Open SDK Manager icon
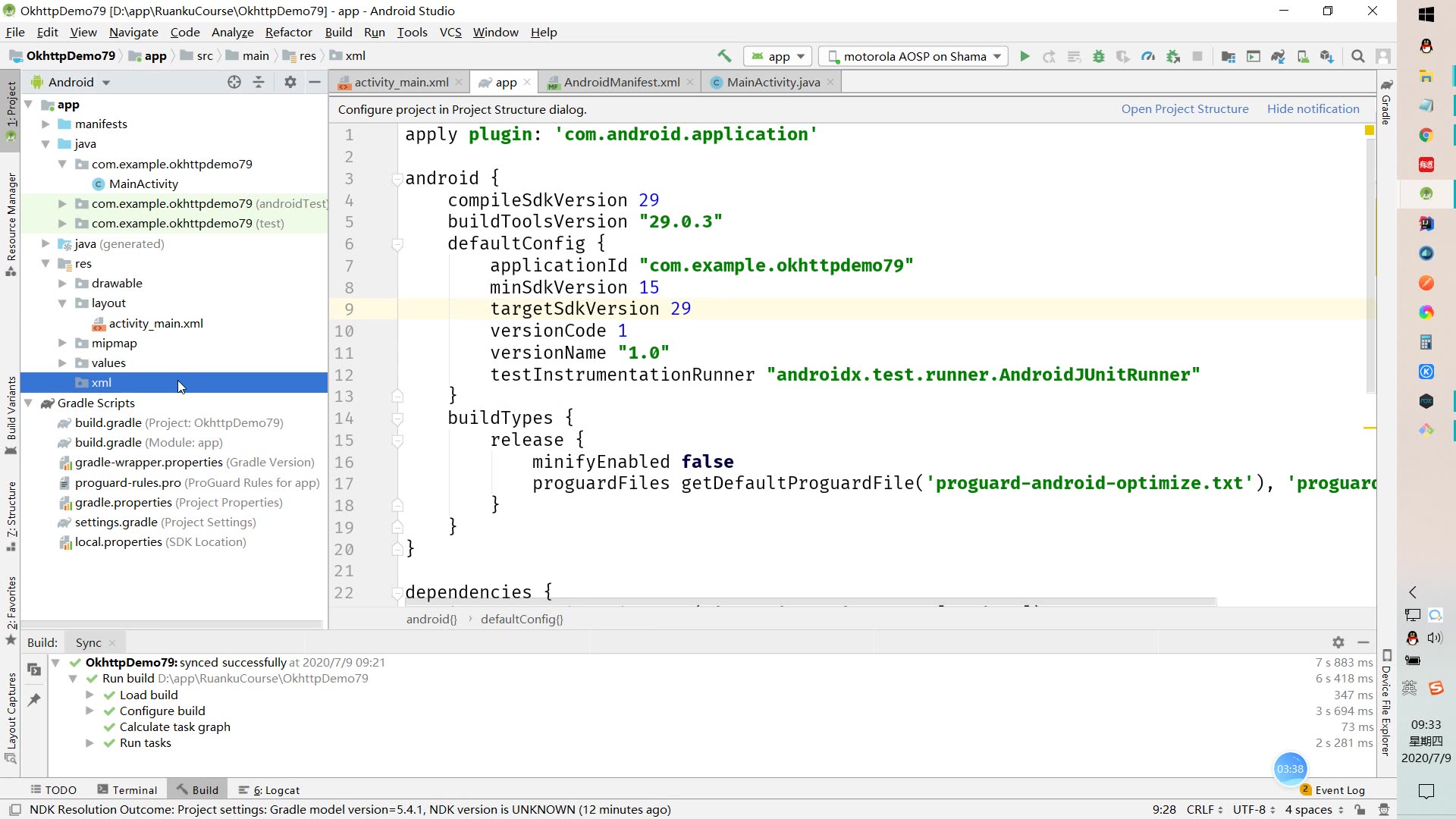 coord(1327,56)
